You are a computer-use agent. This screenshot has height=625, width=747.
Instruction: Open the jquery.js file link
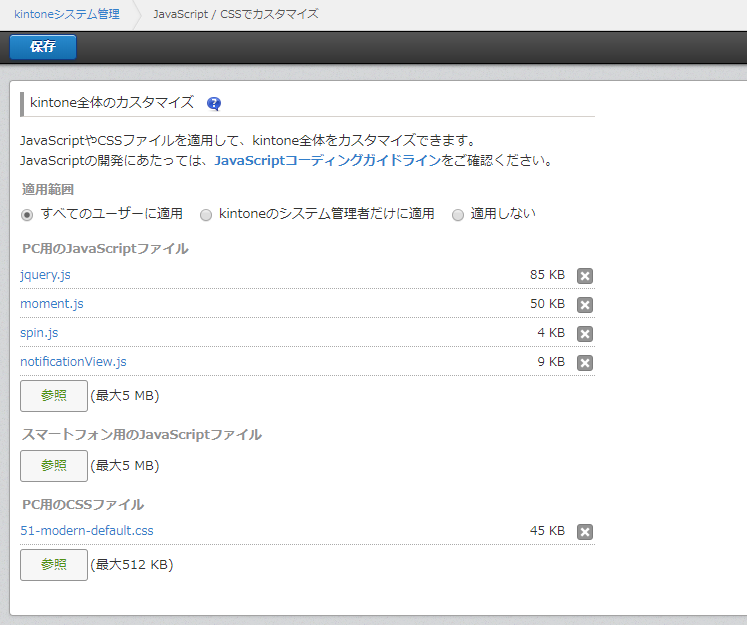(x=45, y=275)
